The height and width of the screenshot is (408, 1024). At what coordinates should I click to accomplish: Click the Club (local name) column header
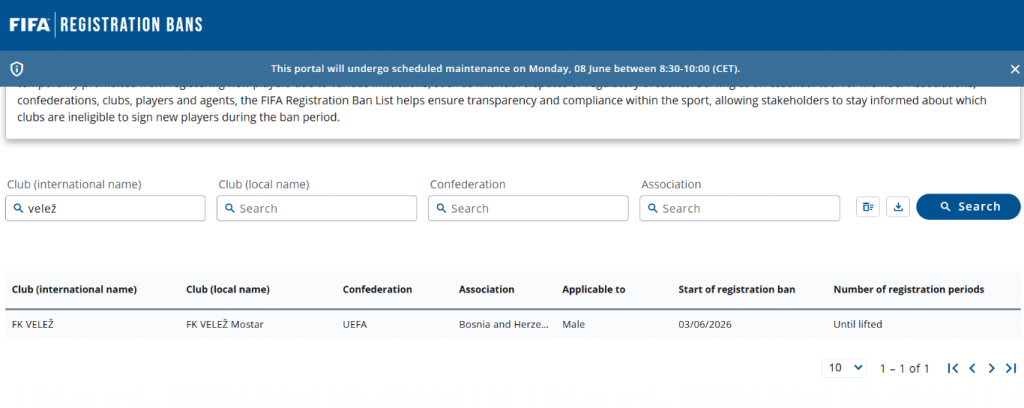tap(228, 289)
